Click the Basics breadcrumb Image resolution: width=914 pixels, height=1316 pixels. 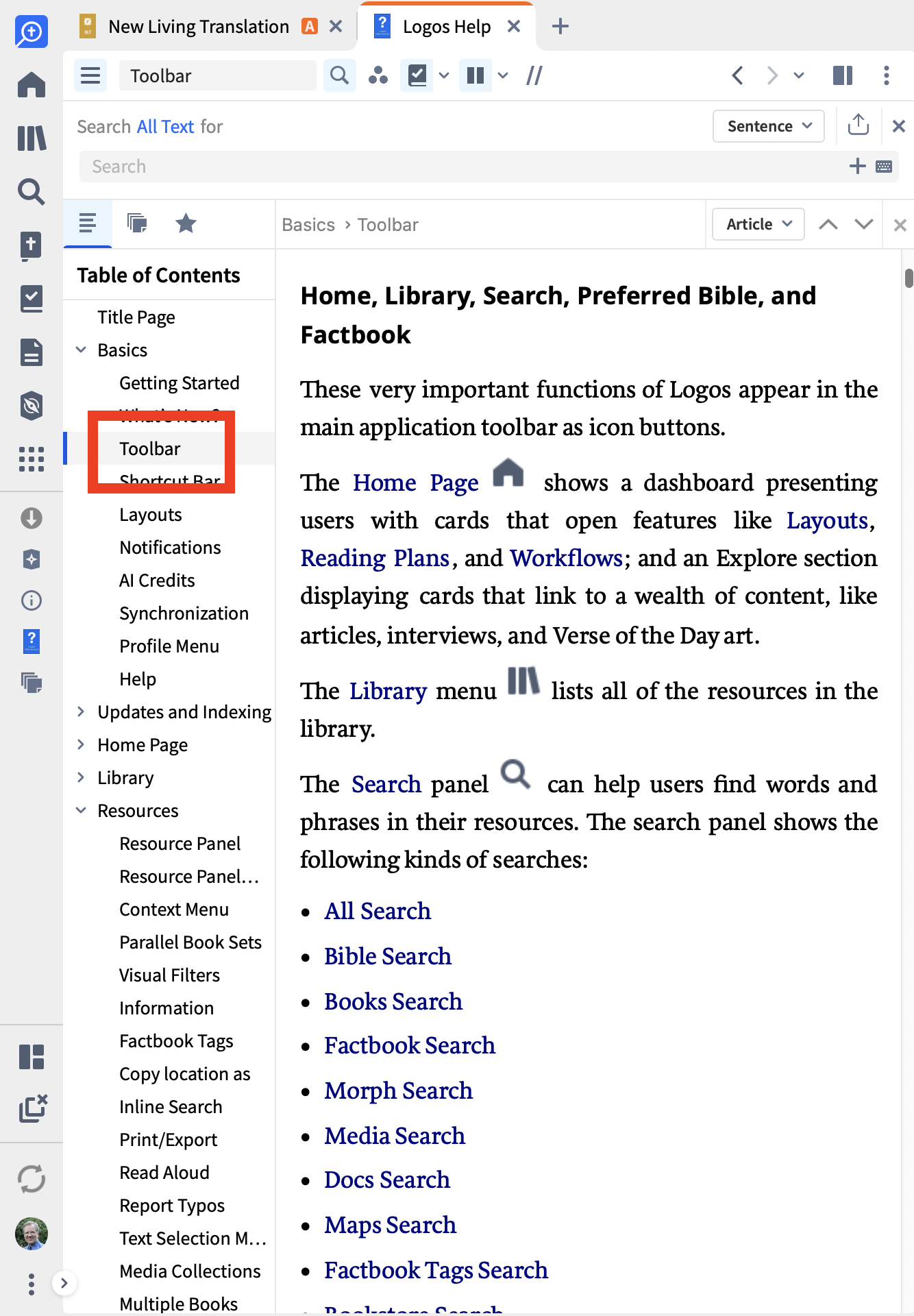pyautogui.click(x=308, y=225)
